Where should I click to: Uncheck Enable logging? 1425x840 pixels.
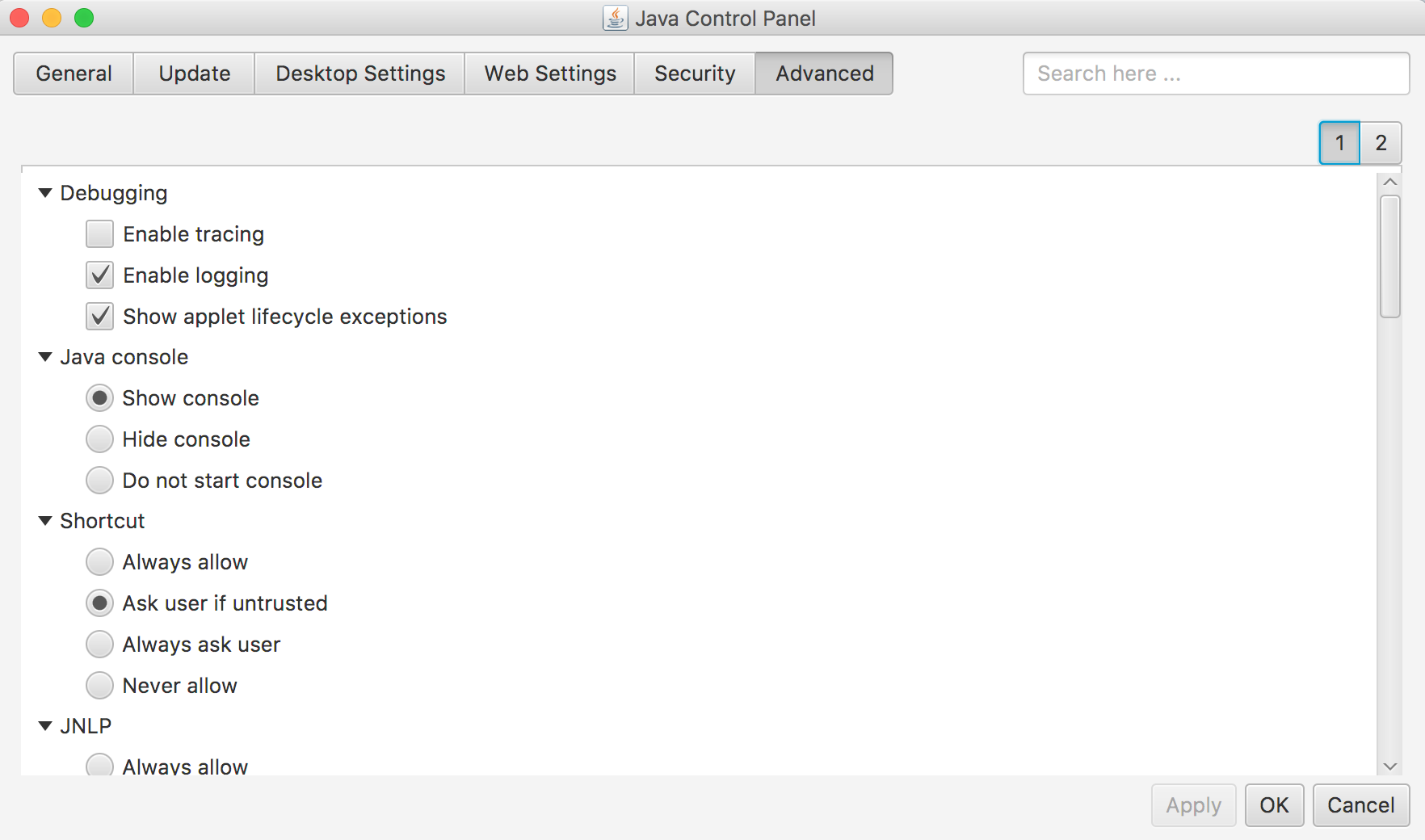(x=99, y=275)
